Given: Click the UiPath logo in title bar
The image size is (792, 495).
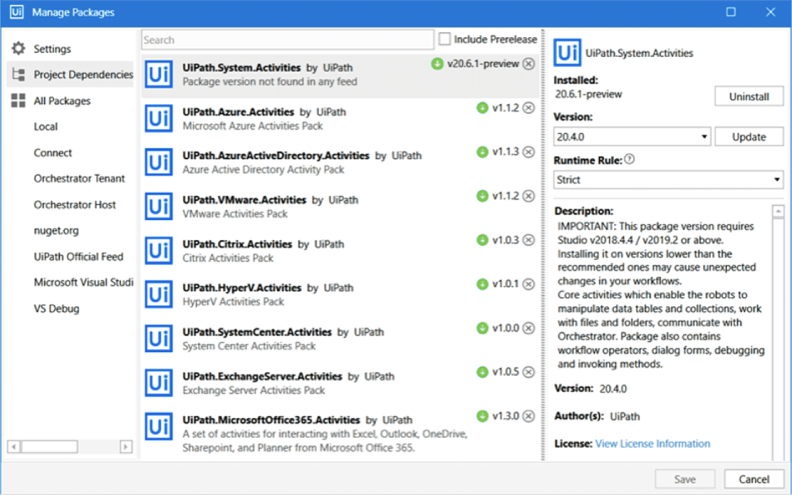Looking at the screenshot, I should (16, 12).
